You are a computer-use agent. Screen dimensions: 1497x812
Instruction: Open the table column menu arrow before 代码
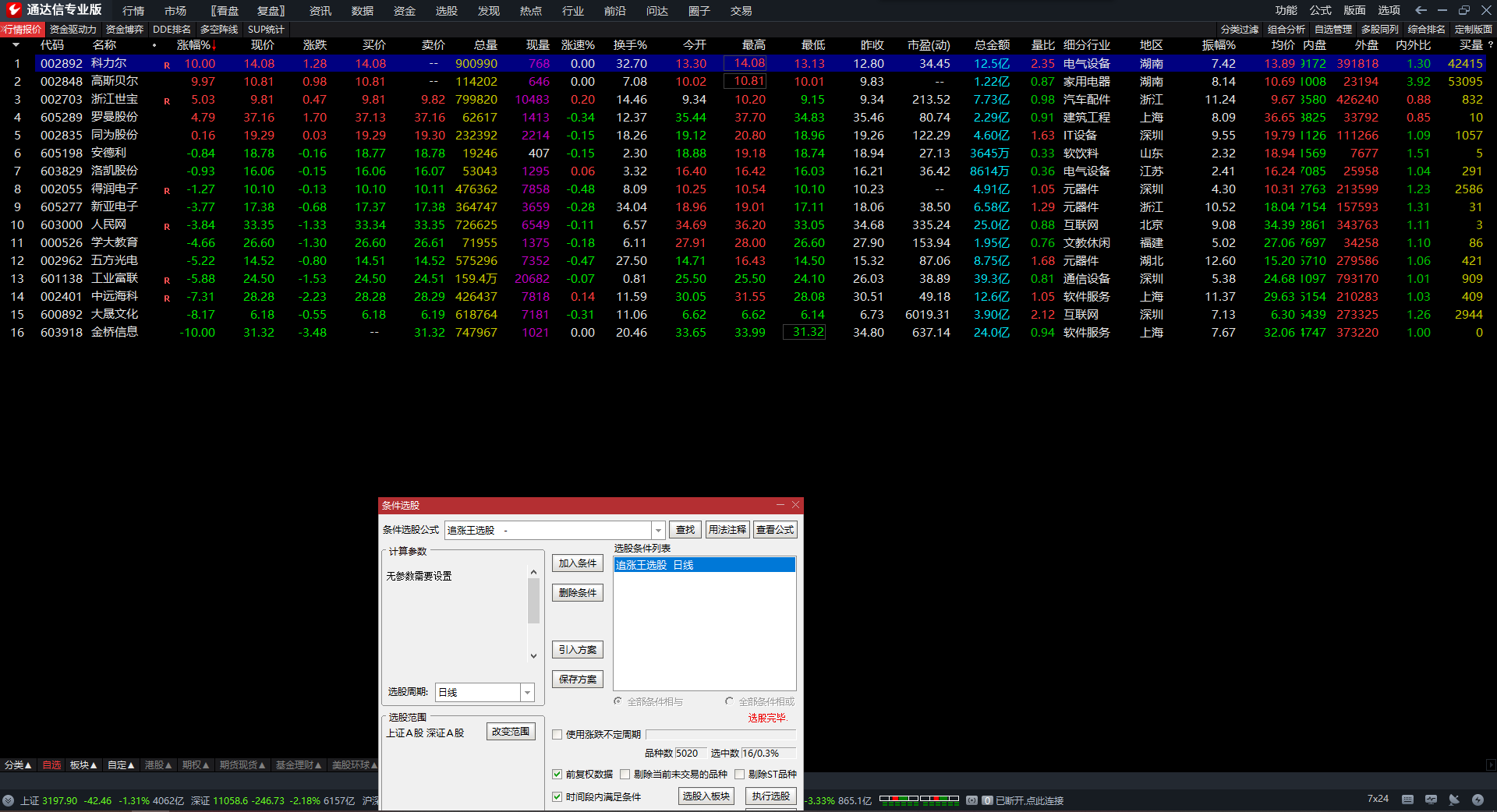(x=16, y=45)
